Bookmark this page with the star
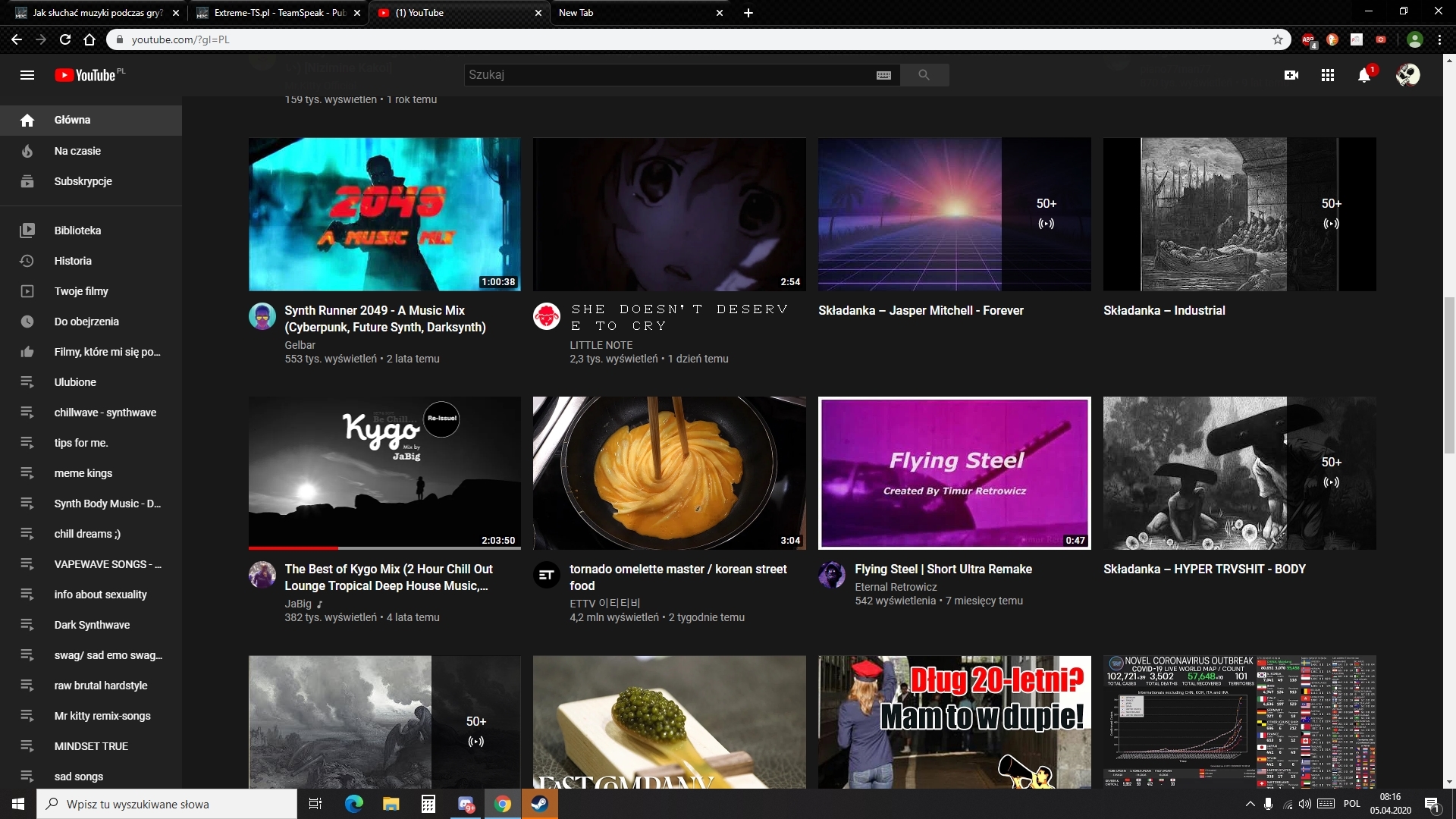This screenshot has height=819, width=1456. coord(1278,39)
